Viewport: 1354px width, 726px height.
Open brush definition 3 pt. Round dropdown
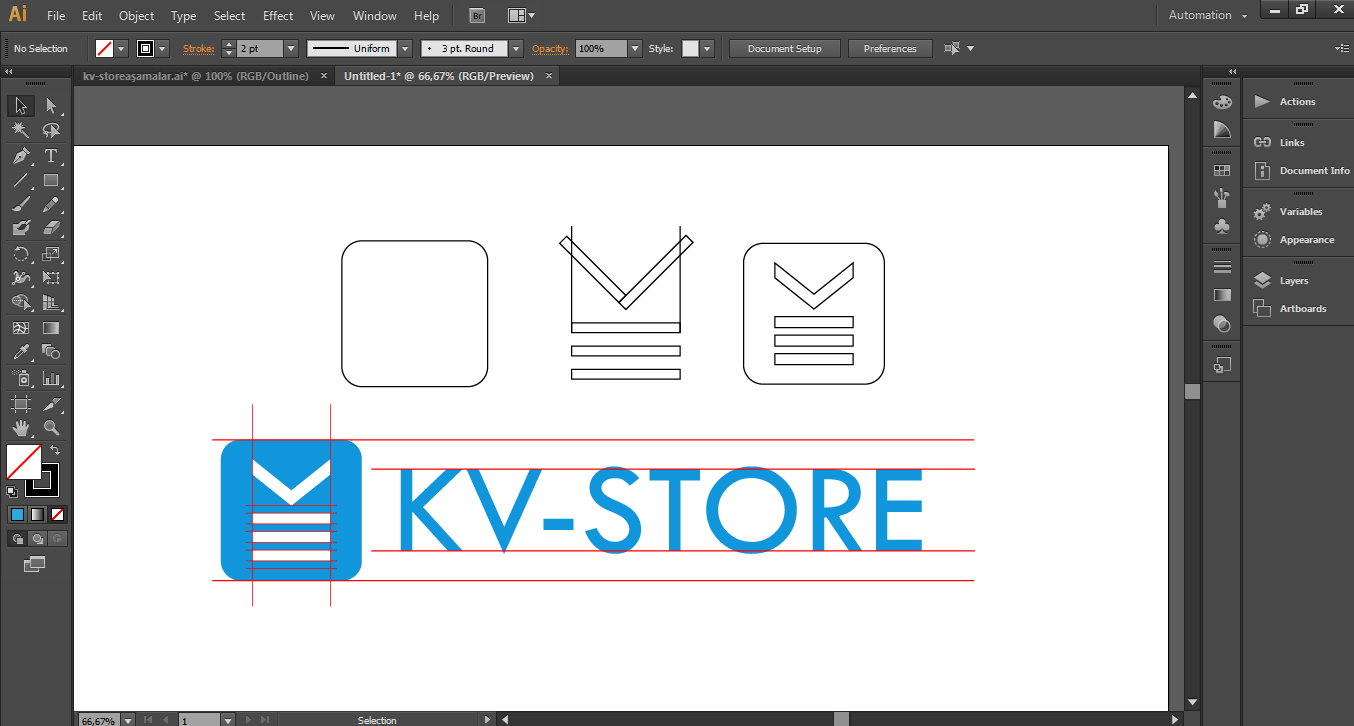516,48
